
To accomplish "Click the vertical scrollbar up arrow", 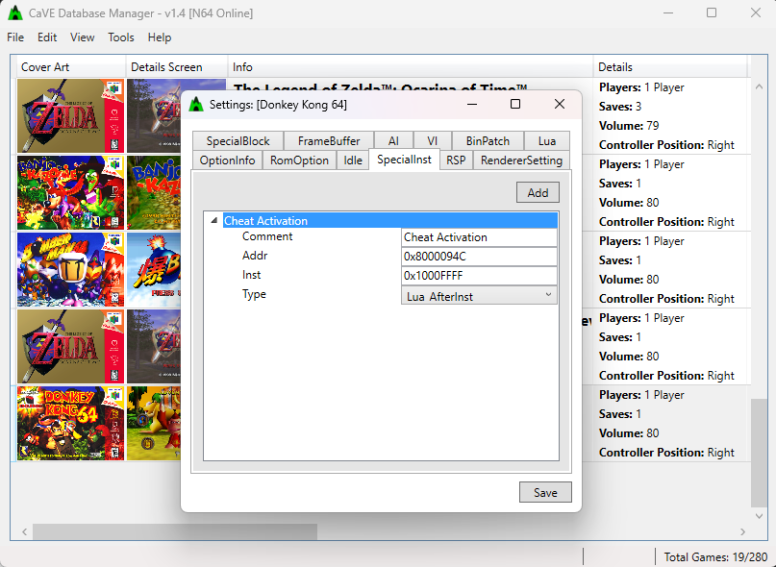I will (759, 87).
